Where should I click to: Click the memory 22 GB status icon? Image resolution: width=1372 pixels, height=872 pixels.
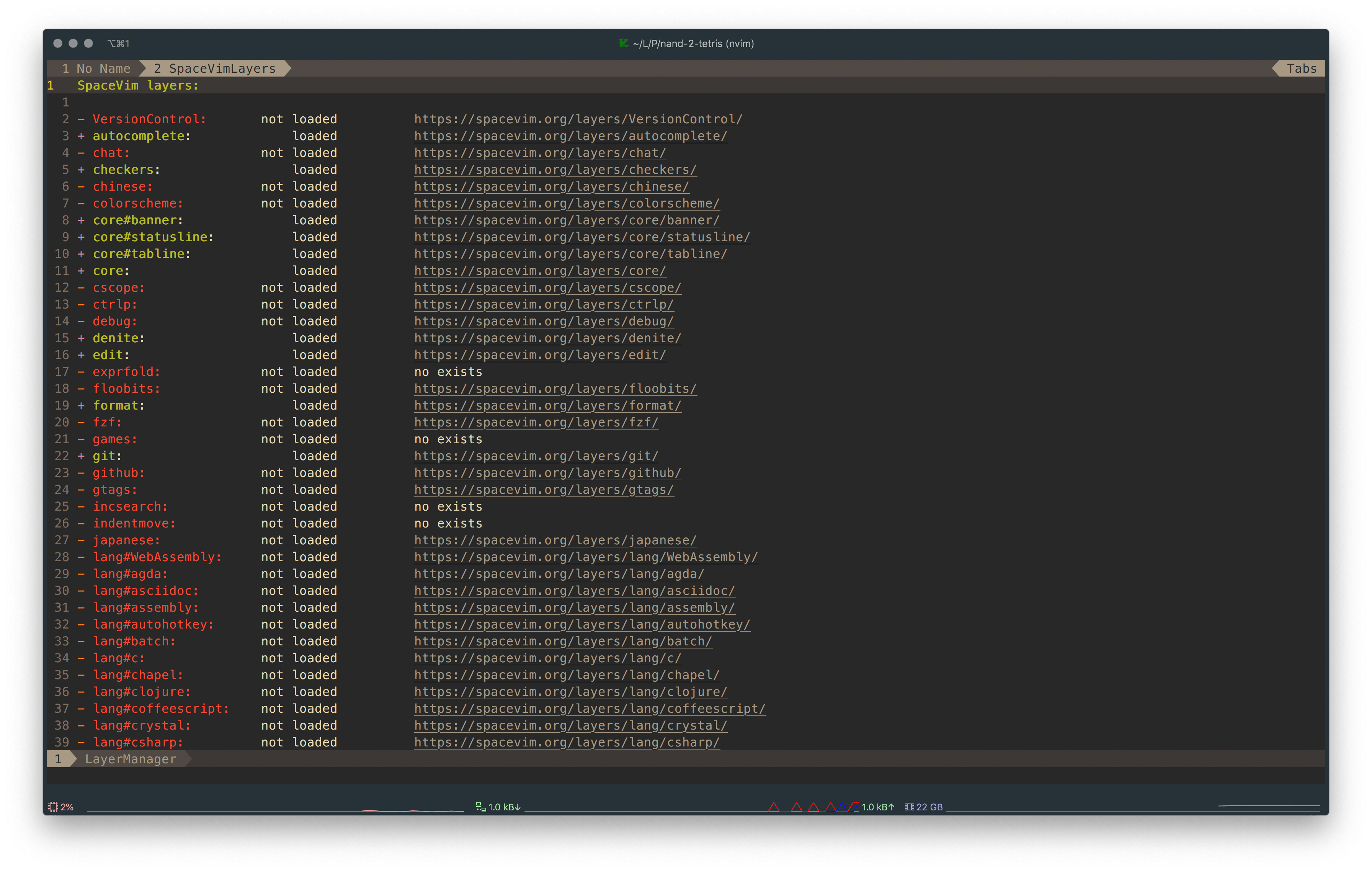click(909, 807)
